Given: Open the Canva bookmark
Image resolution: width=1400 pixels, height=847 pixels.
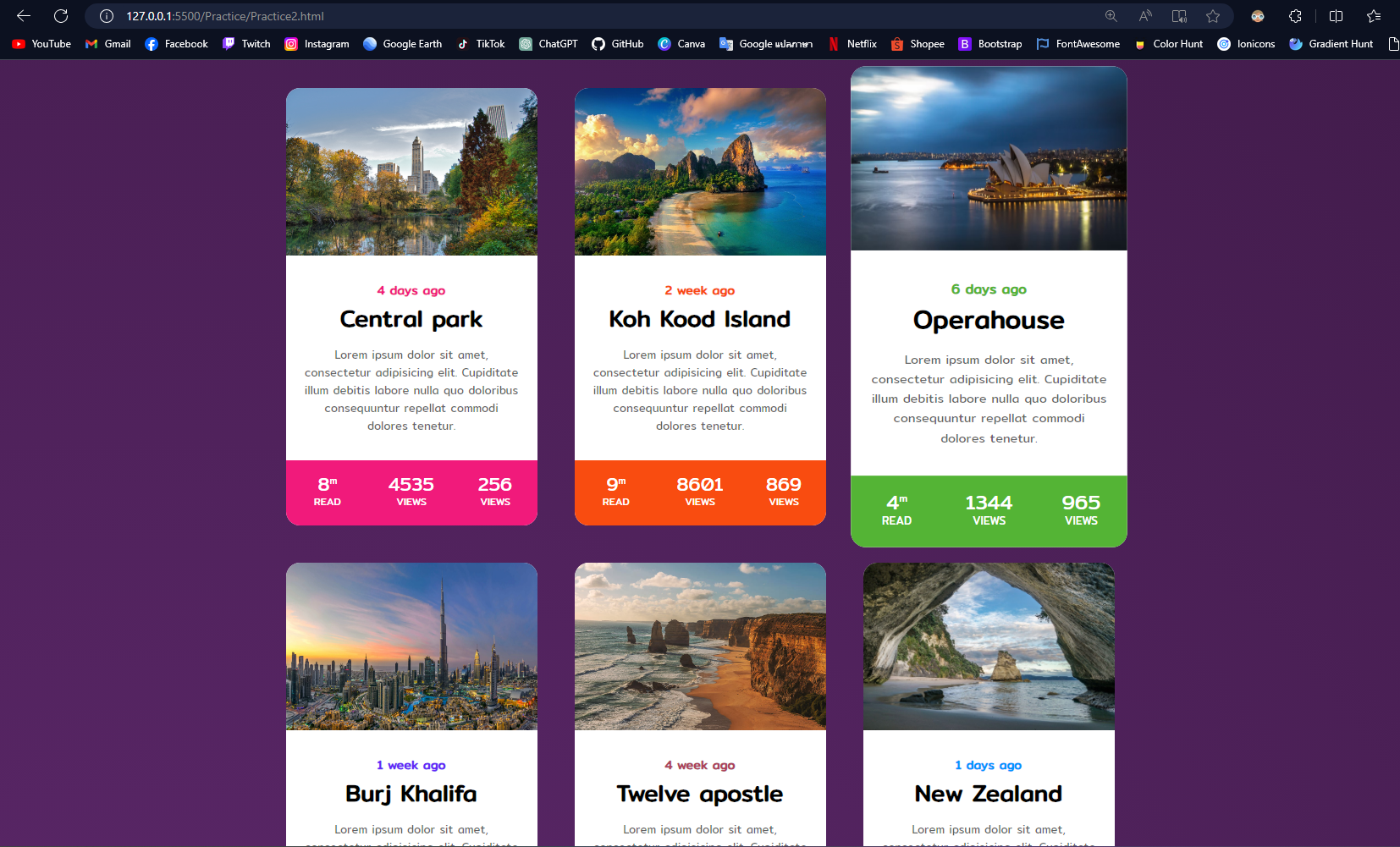Looking at the screenshot, I should (x=681, y=44).
